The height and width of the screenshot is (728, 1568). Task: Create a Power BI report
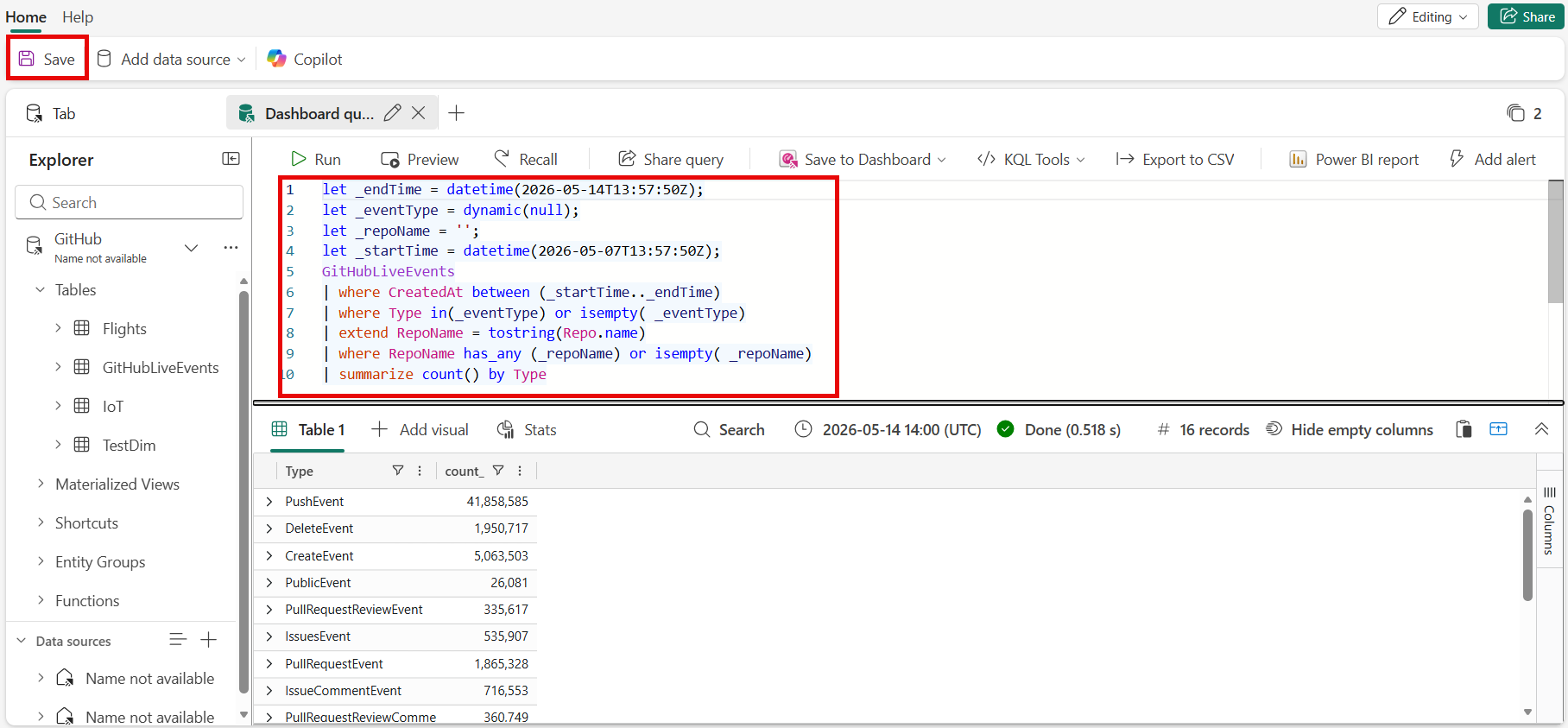[x=1354, y=159]
